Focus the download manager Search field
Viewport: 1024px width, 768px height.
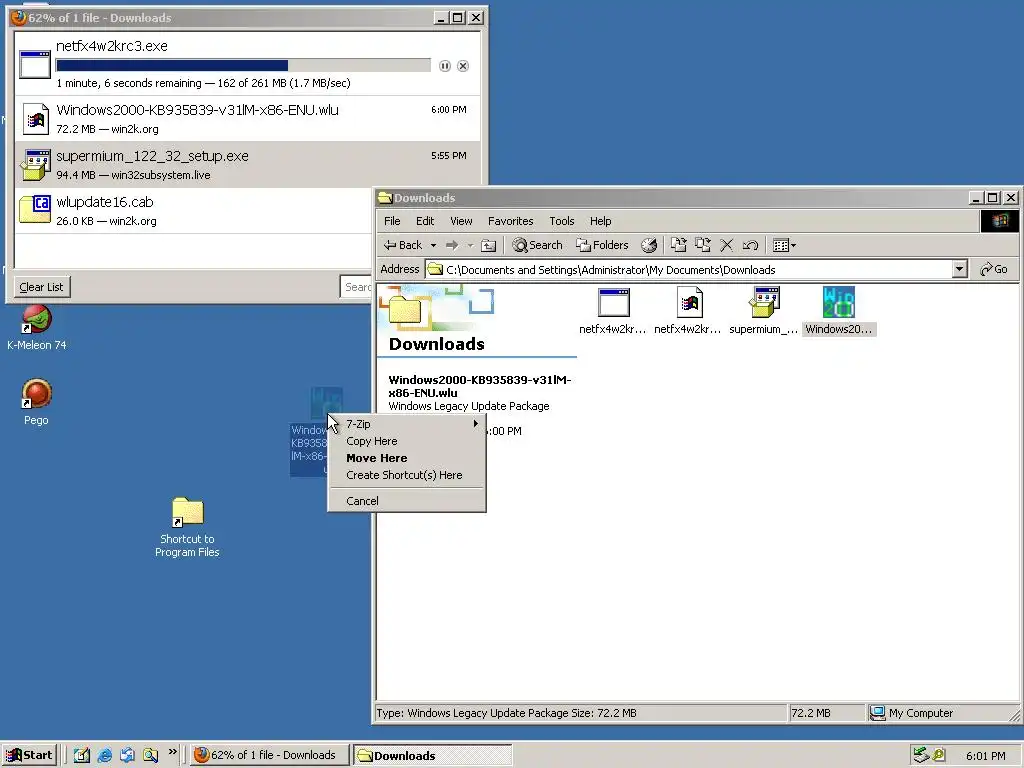(357, 287)
